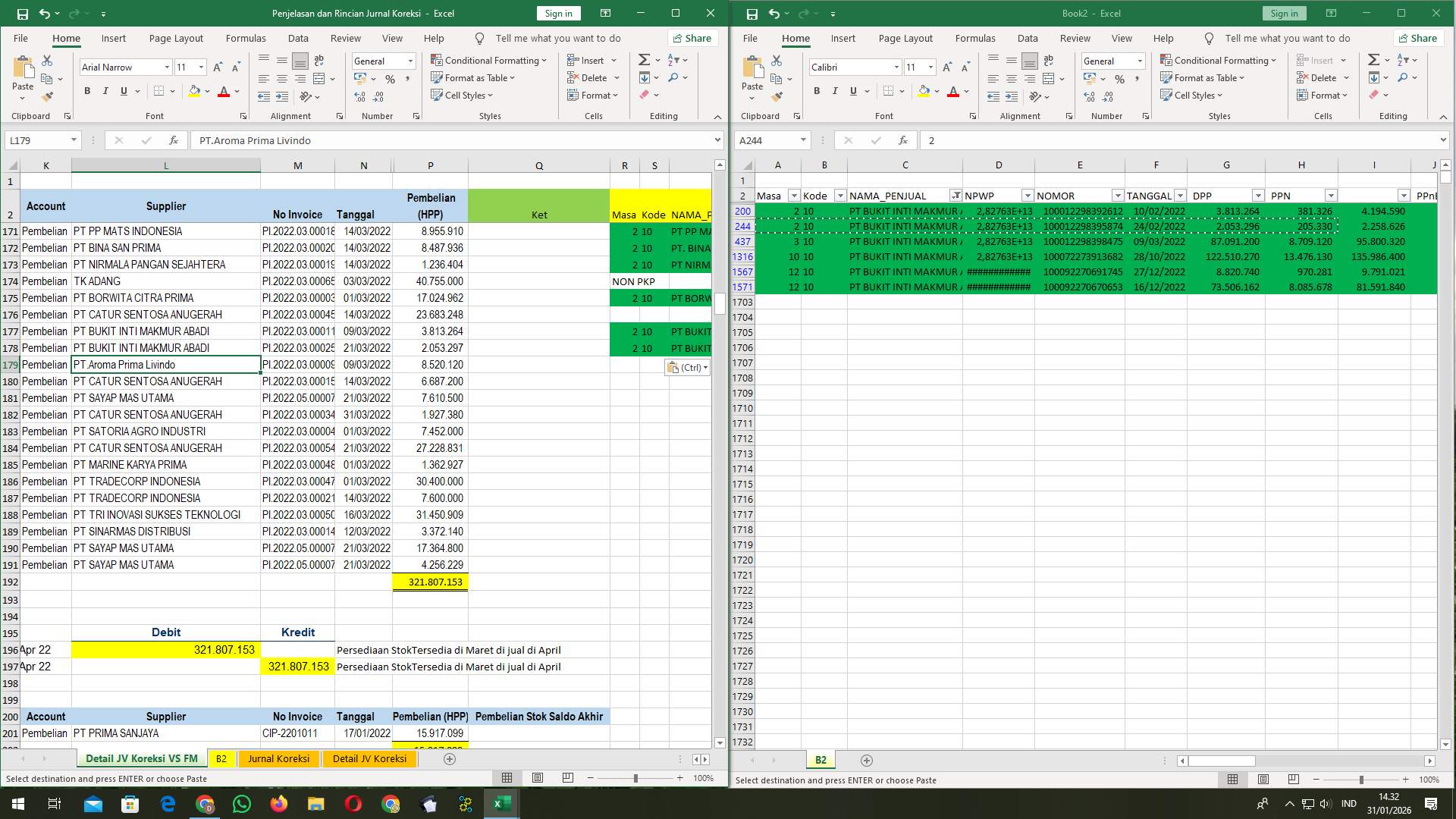Open the Formulas ribbon tab
The height and width of the screenshot is (819, 1456).
coord(246,38)
